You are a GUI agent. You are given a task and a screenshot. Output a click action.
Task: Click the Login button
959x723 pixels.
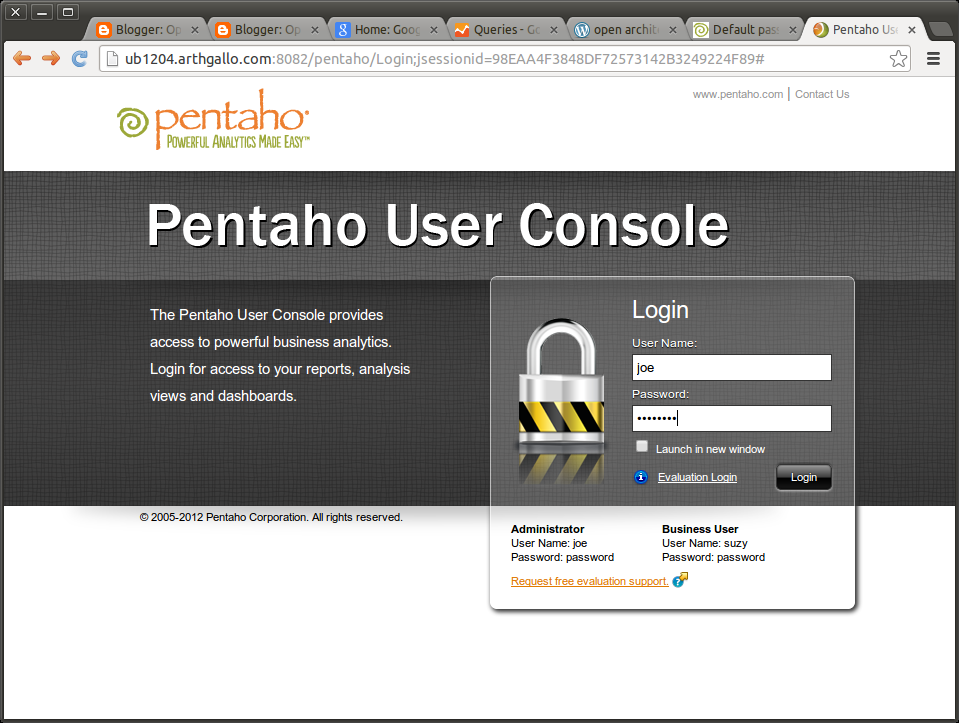pyautogui.click(x=803, y=477)
